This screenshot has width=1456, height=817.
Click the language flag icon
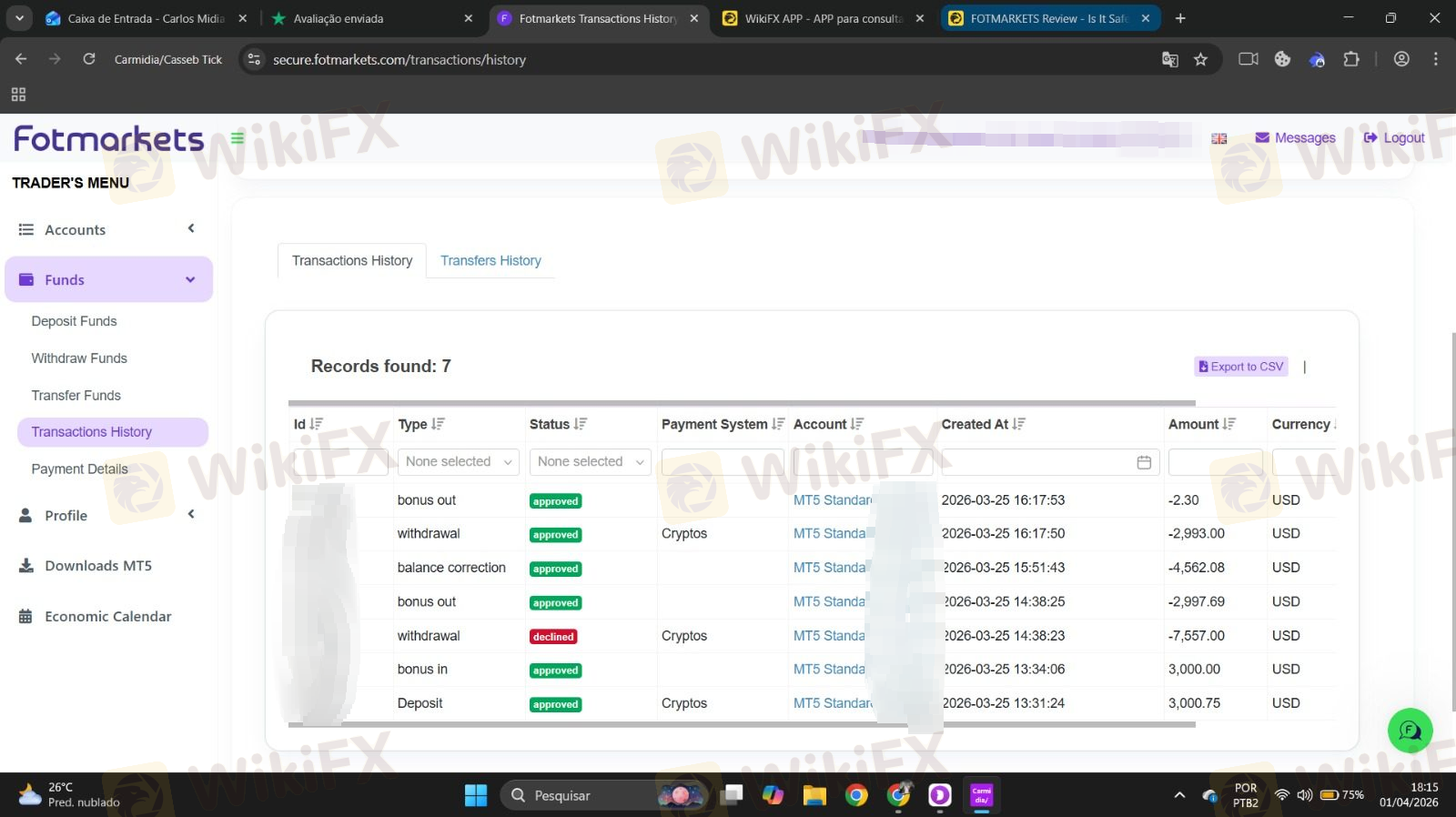pyautogui.click(x=1219, y=138)
